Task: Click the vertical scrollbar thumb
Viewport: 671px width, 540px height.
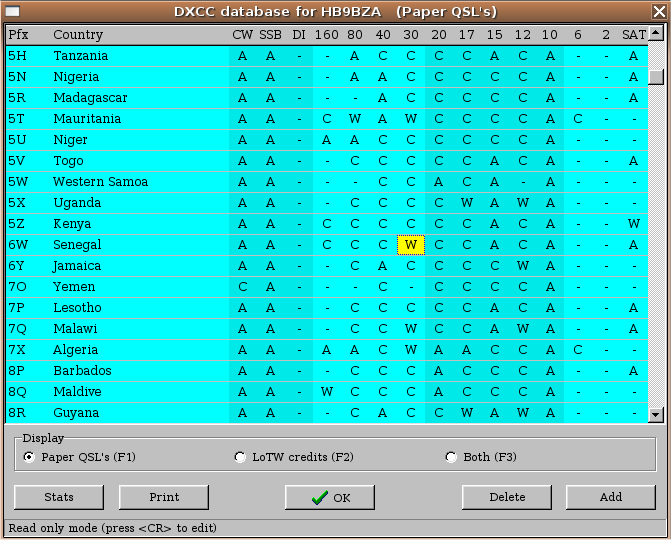Action: point(656,77)
